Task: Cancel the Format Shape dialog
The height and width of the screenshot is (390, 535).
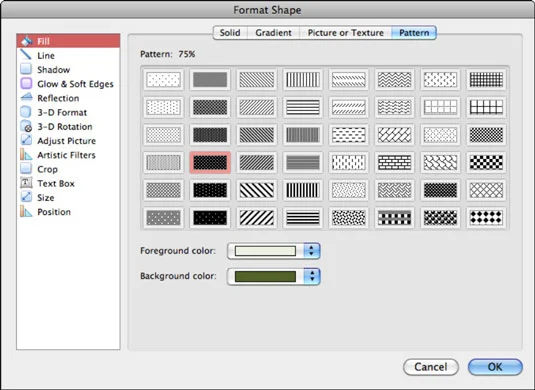Action: point(431,367)
